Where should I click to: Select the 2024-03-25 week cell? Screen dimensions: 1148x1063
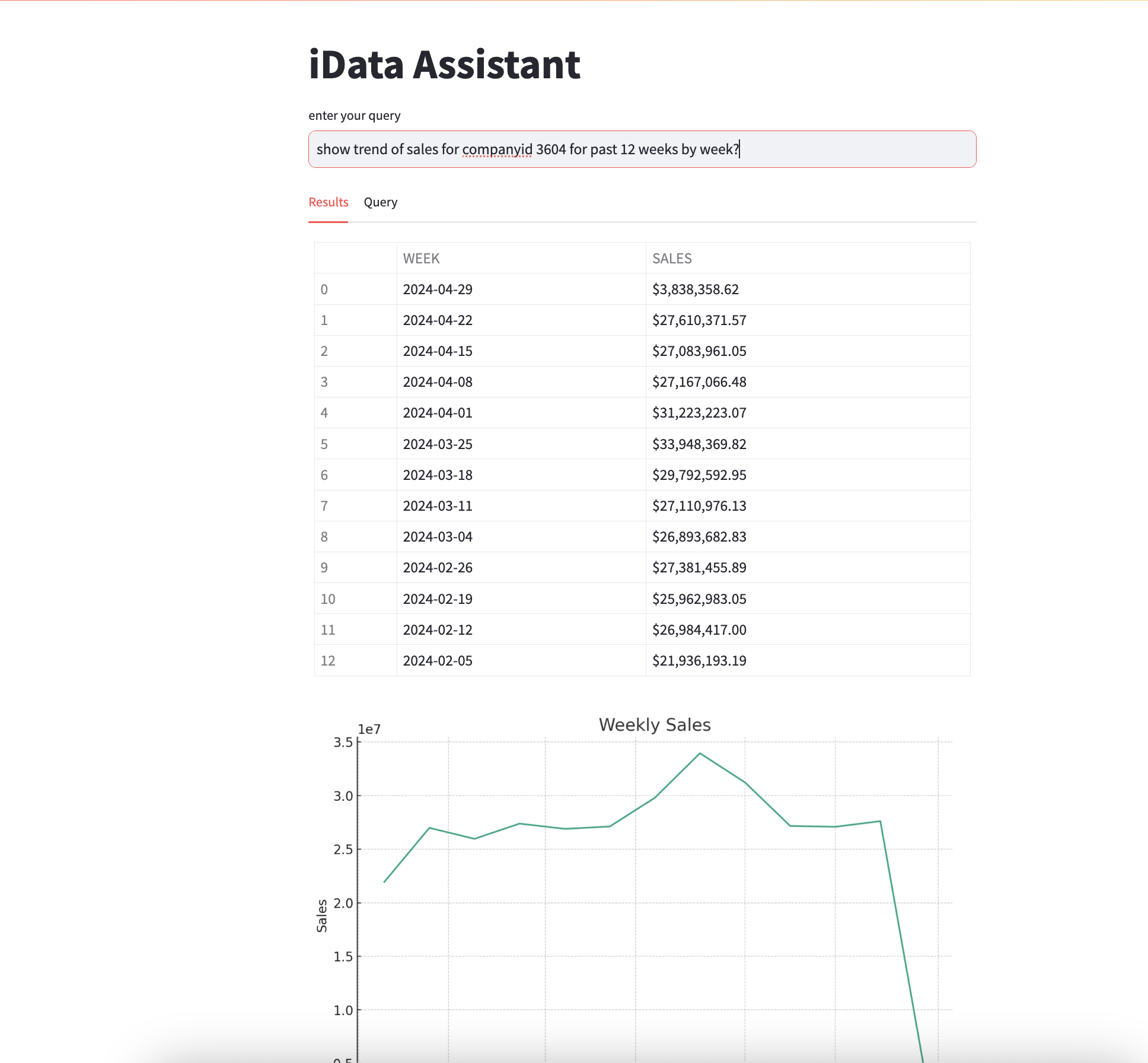click(438, 444)
